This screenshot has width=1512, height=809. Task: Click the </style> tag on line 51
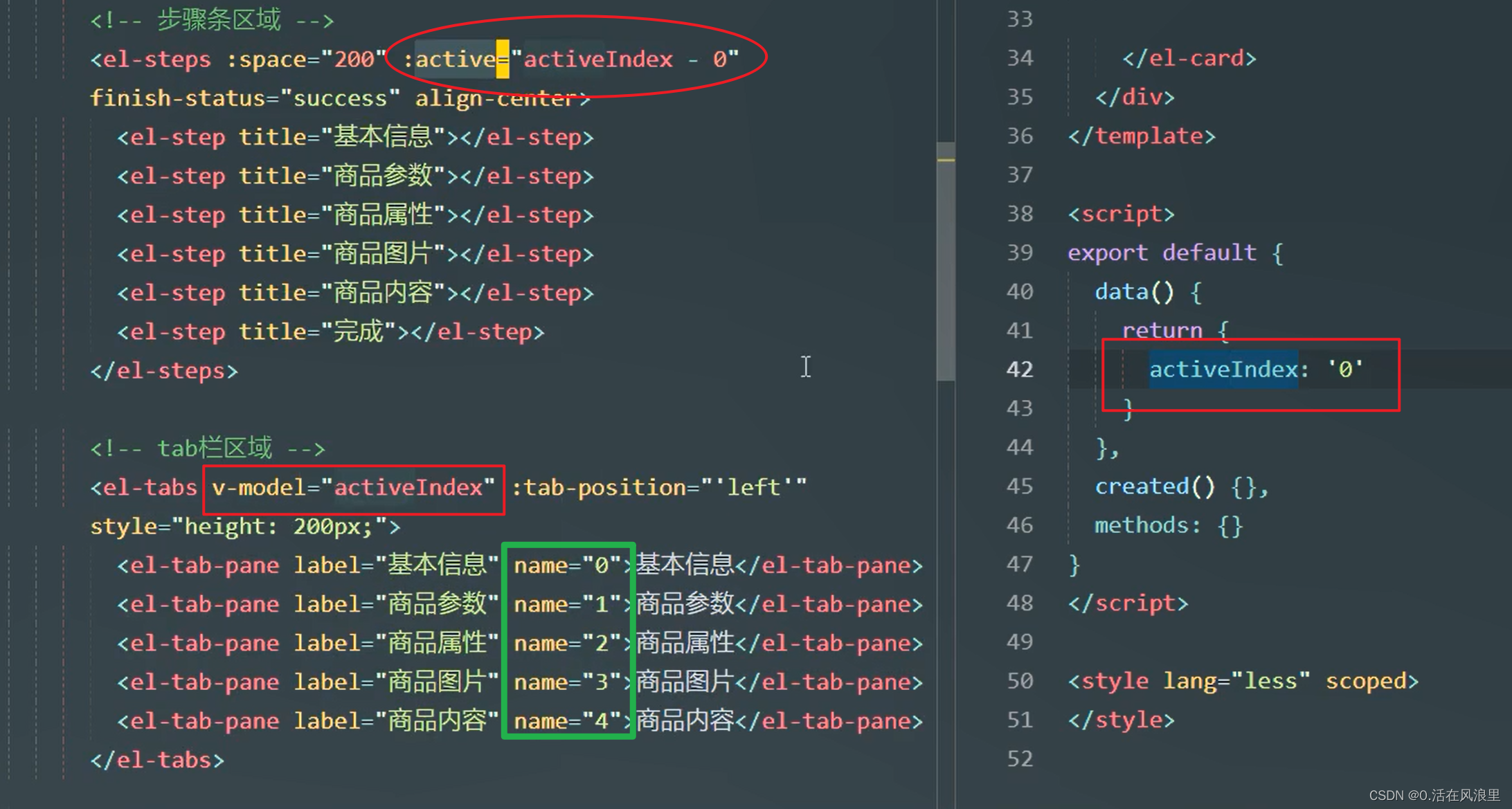(x=1121, y=720)
